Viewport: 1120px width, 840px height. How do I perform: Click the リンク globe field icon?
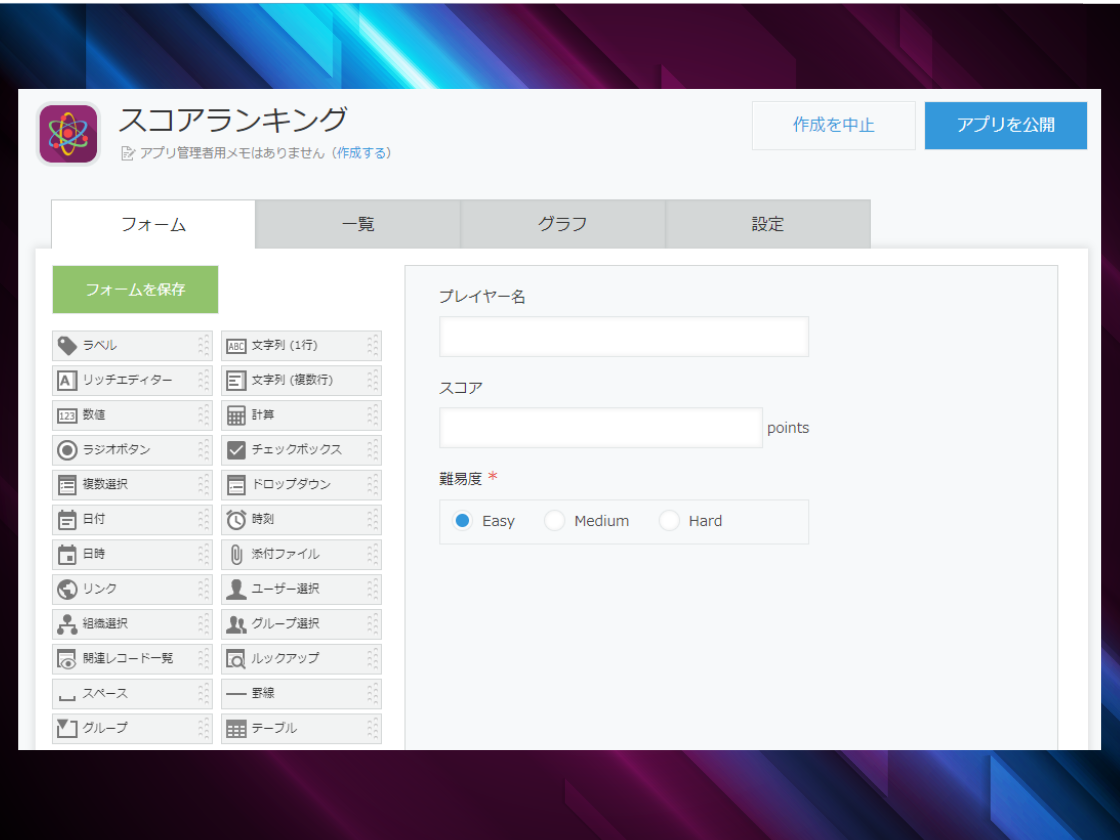click(67, 589)
